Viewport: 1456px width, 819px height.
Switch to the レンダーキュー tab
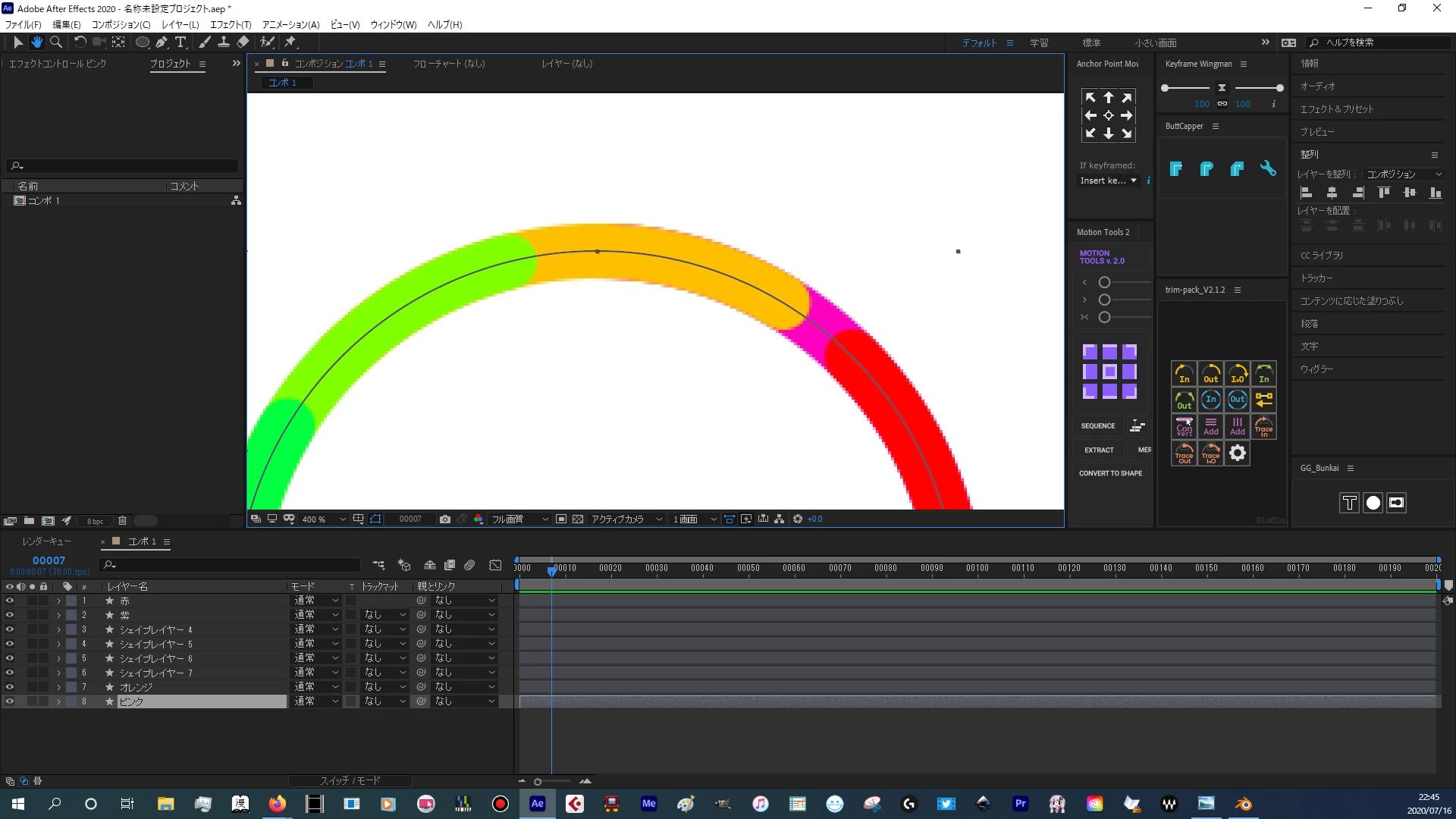tap(46, 541)
